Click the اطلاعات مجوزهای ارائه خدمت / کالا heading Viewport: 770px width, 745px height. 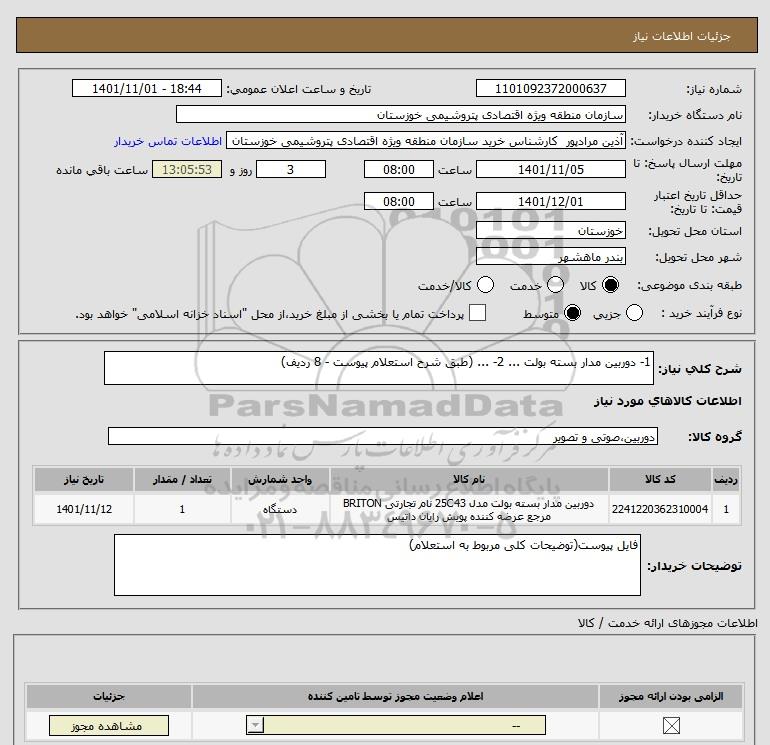pos(667,623)
